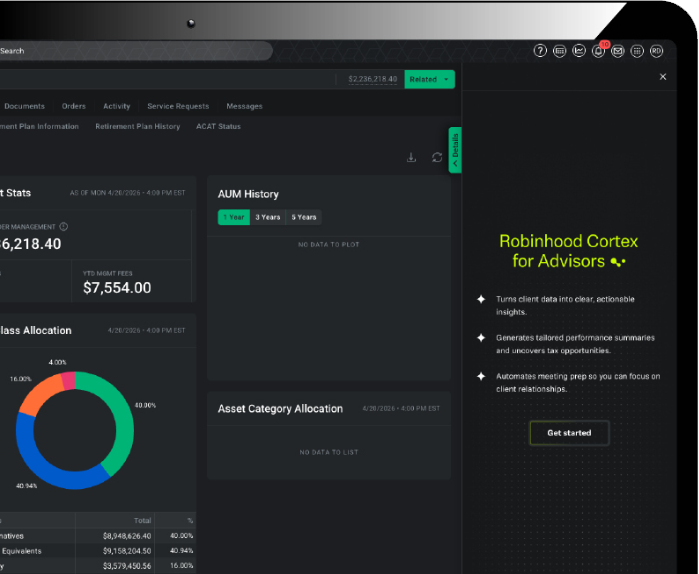Open ACAT Status sub-tab
Screen dimensions: 699x574
tap(218, 127)
